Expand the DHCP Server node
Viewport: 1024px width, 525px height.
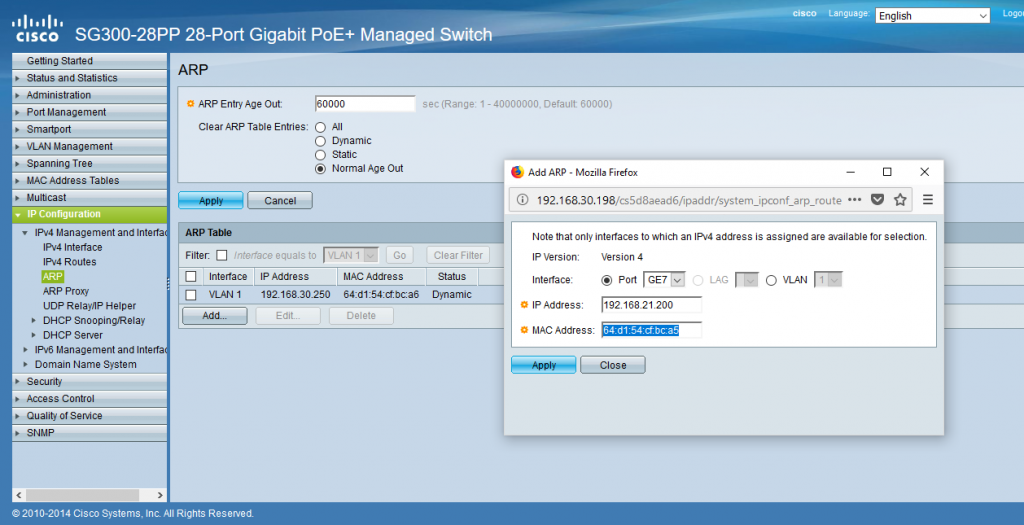[34, 335]
